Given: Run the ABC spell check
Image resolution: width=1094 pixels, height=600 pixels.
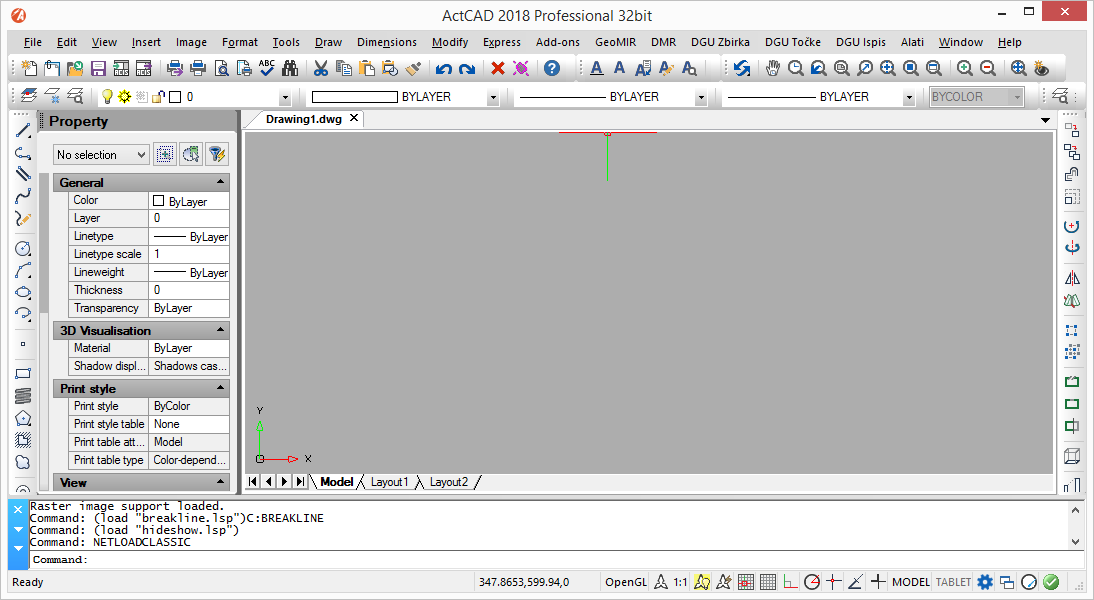Looking at the screenshot, I should (267, 68).
